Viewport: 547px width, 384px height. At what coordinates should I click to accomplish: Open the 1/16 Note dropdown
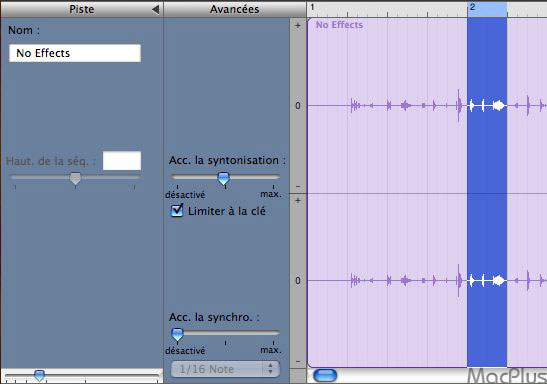coord(225,369)
